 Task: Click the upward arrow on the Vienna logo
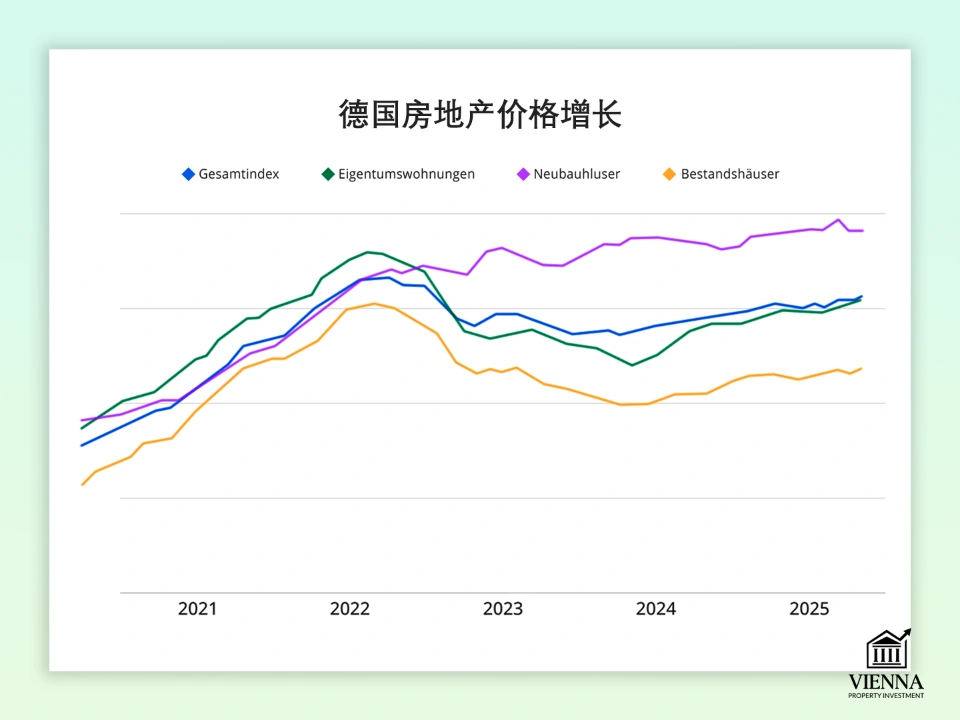pos(907,634)
